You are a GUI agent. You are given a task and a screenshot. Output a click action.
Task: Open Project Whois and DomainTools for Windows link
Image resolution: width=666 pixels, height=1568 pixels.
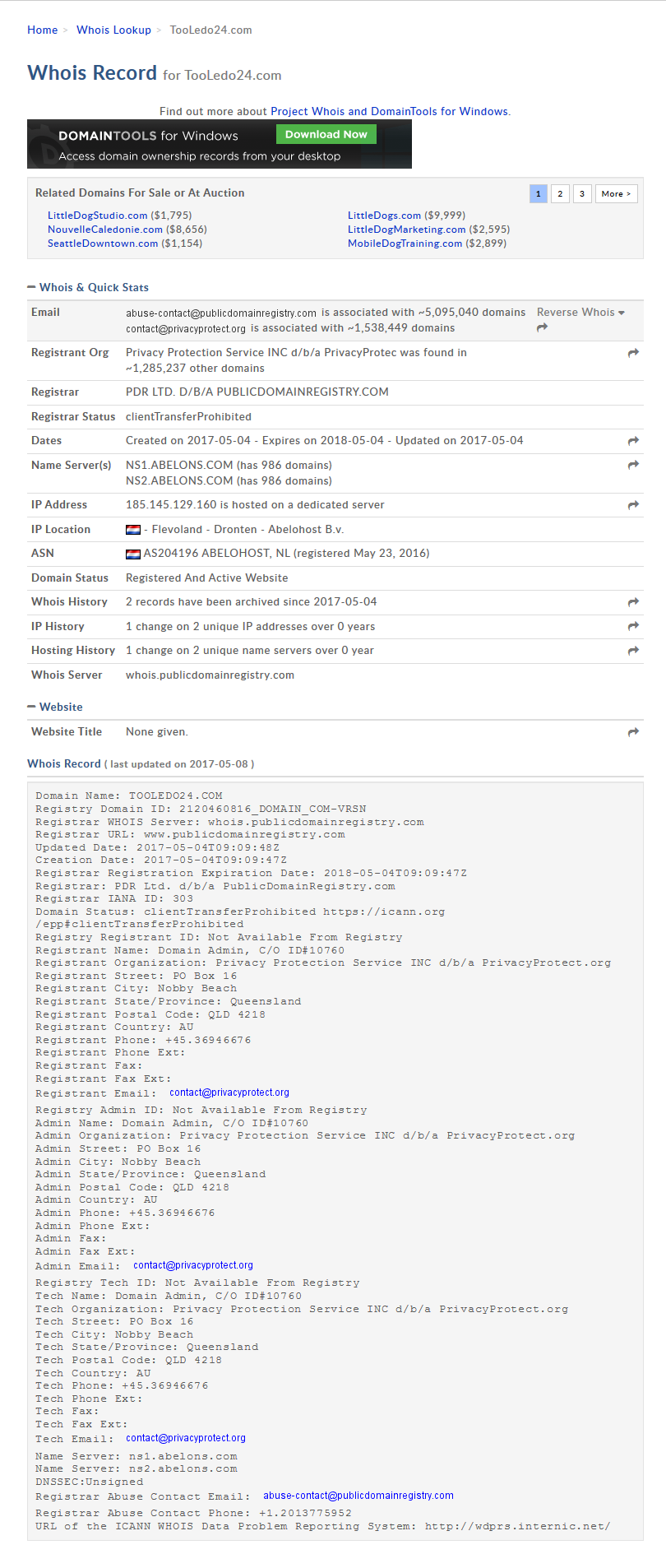point(390,112)
